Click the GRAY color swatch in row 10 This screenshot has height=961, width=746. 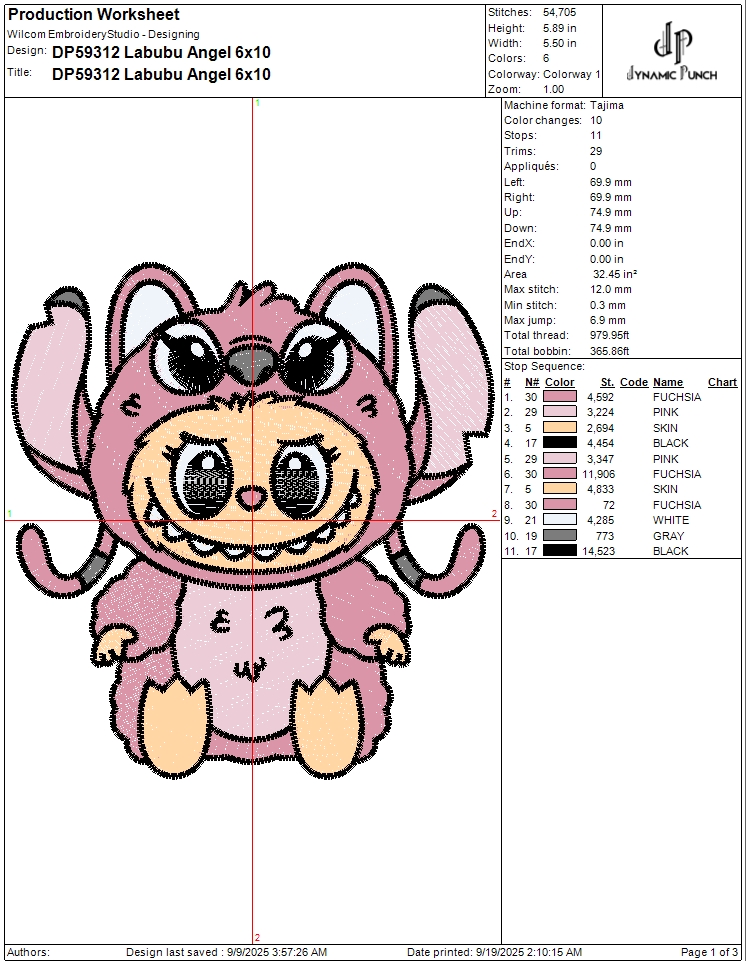pos(560,536)
